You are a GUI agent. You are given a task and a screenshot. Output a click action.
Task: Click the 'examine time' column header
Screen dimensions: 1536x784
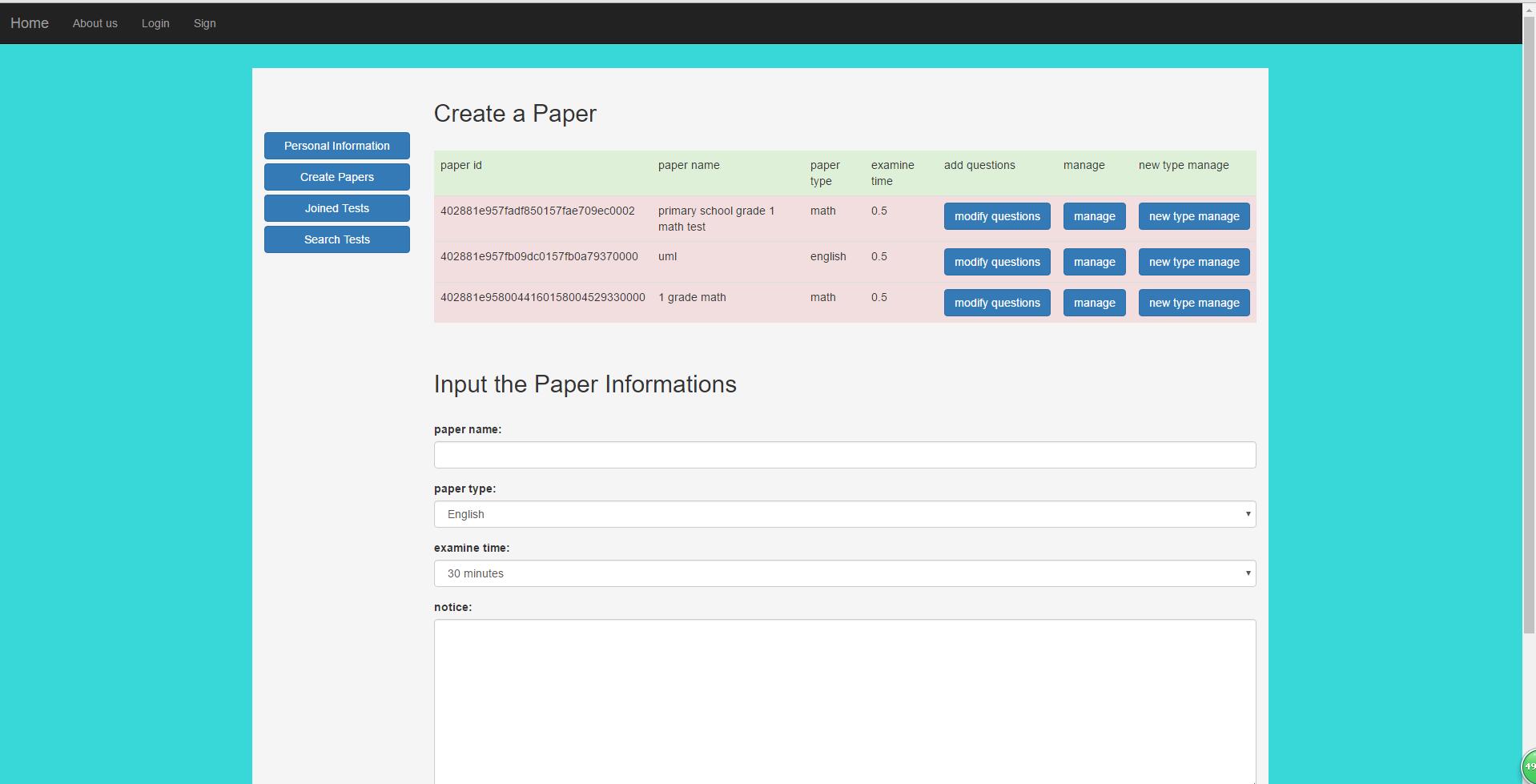pos(893,173)
